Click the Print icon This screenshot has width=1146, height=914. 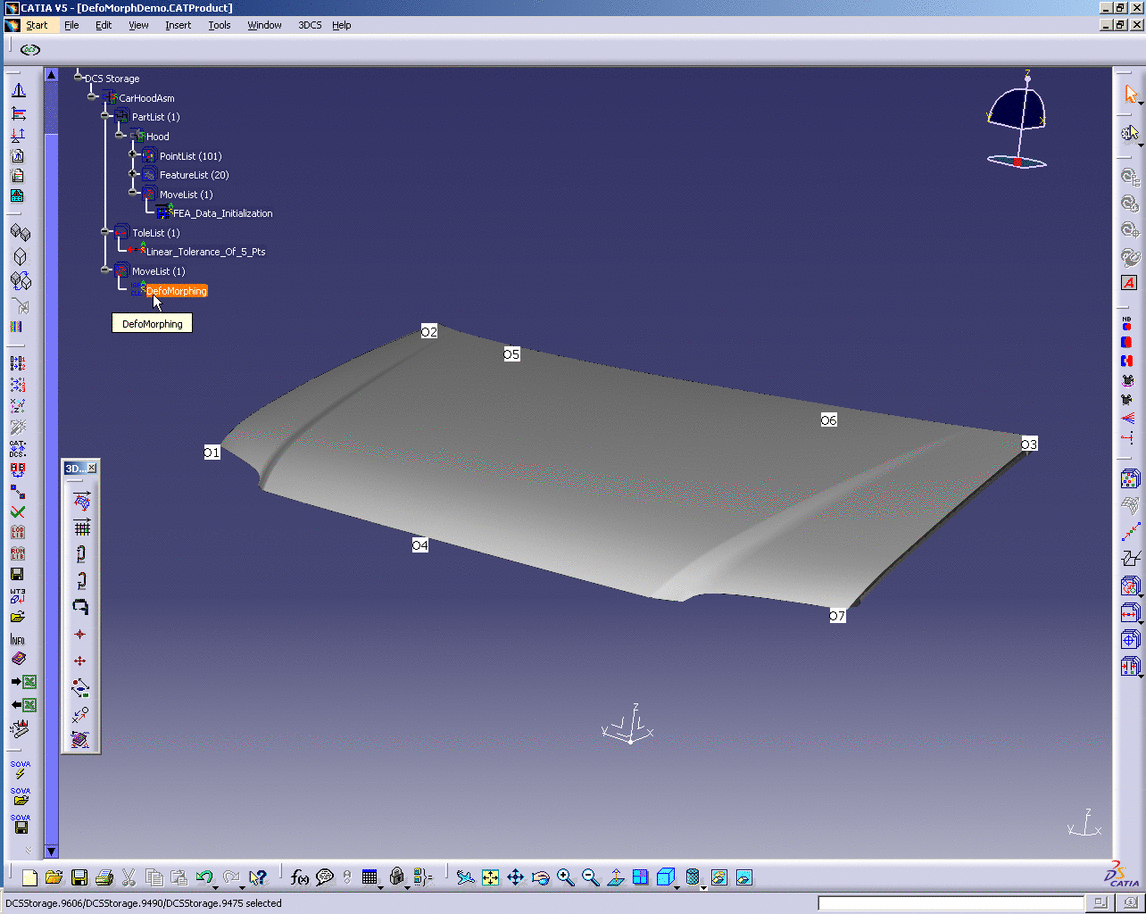point(104,877)
